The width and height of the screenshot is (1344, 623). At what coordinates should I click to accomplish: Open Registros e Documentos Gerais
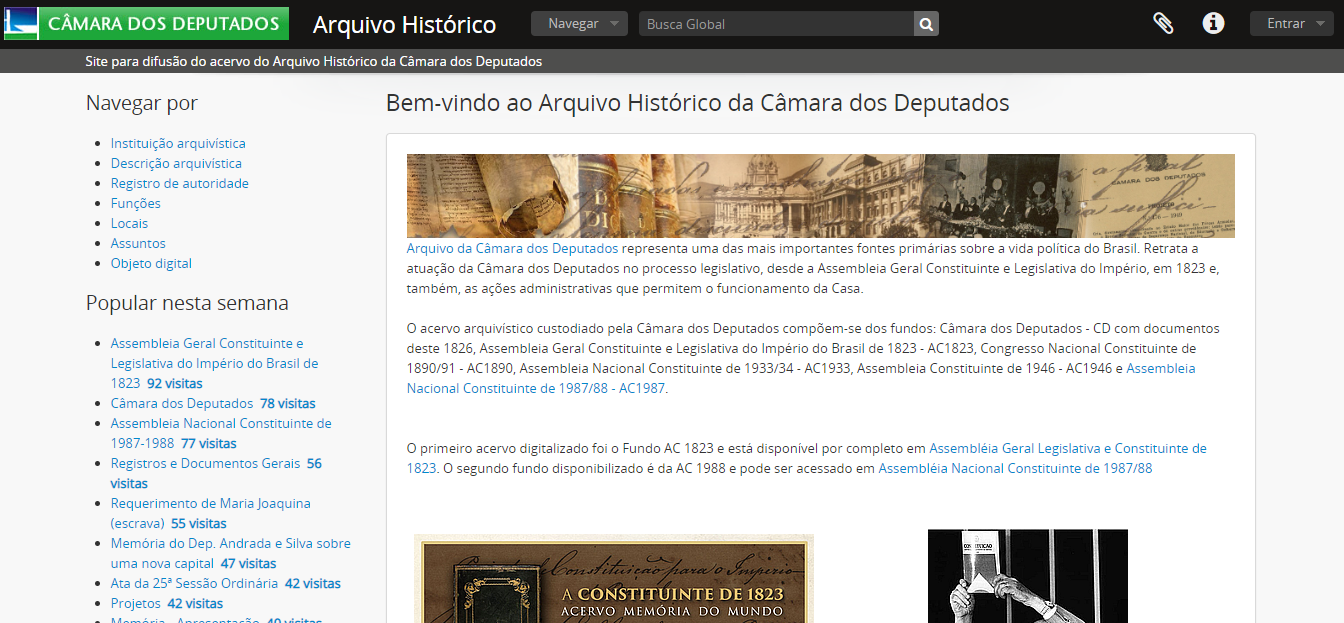(x=206, y=463)
